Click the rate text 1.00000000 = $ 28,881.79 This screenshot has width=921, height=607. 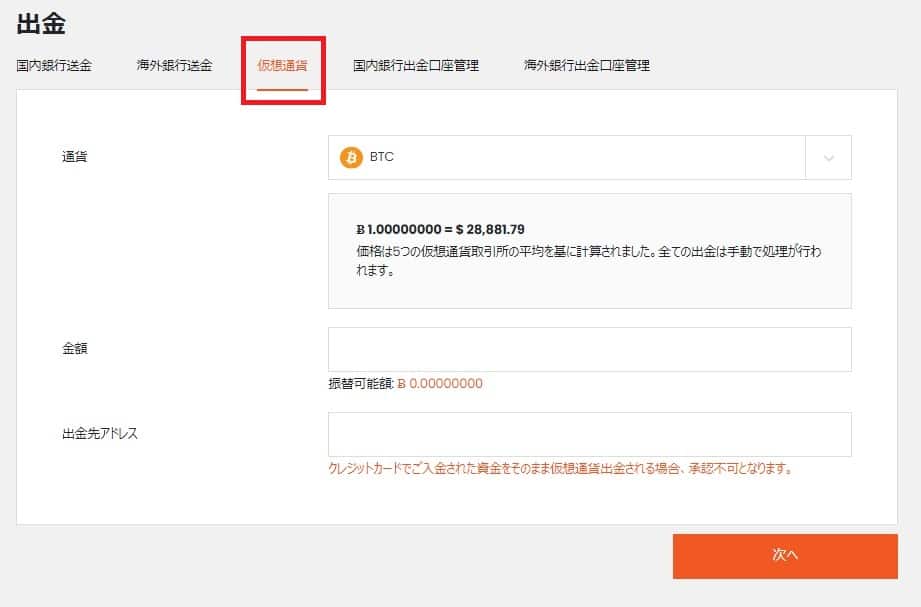(441, 229)
